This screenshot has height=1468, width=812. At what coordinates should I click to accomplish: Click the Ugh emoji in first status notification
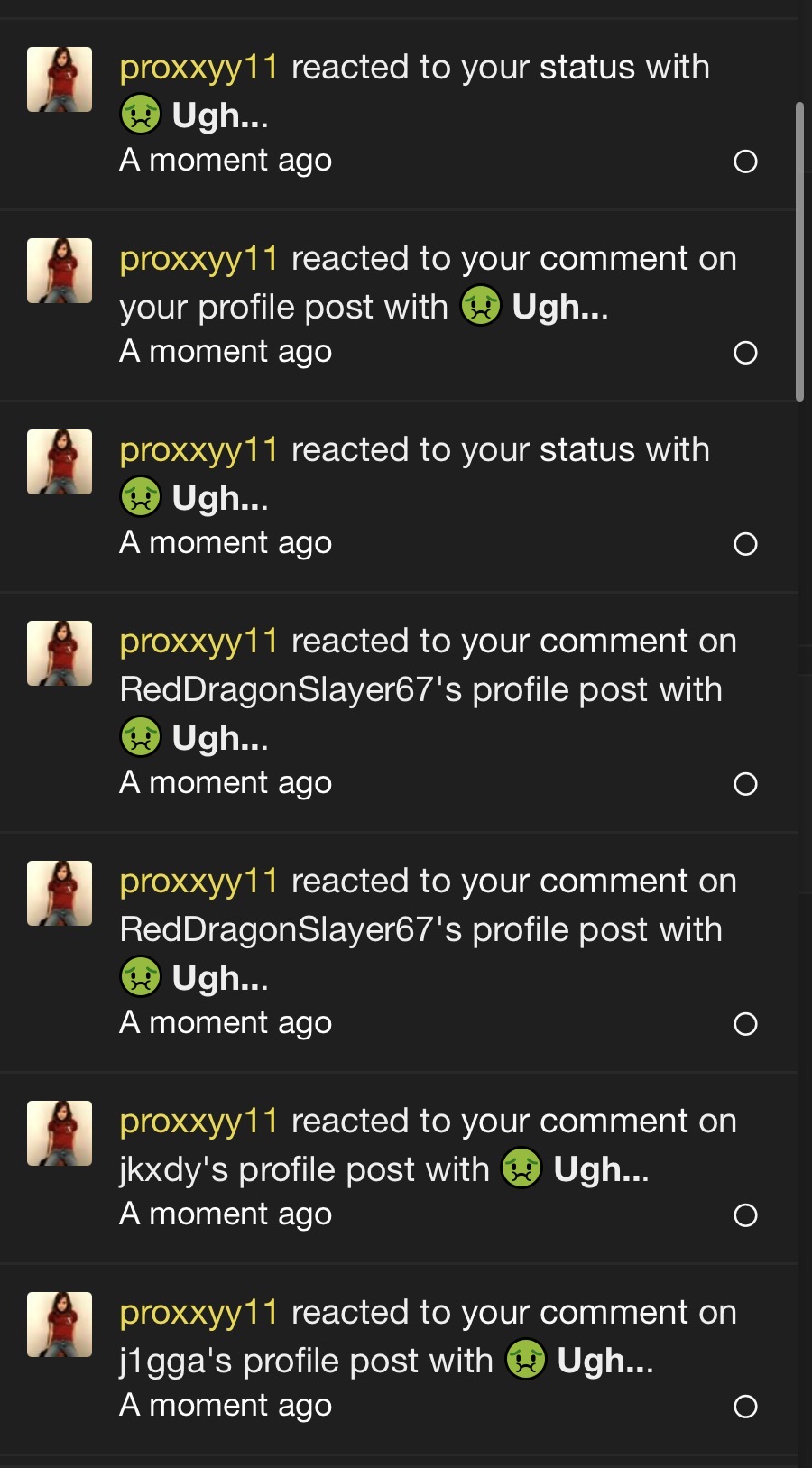pyautogui.click(x=141, y=115)
